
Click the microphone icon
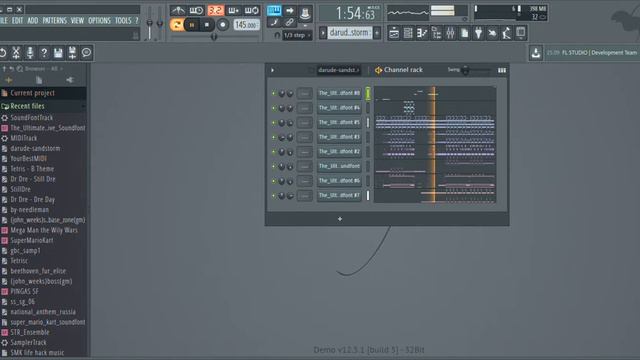pyautogui.click(x=30, y=53)
